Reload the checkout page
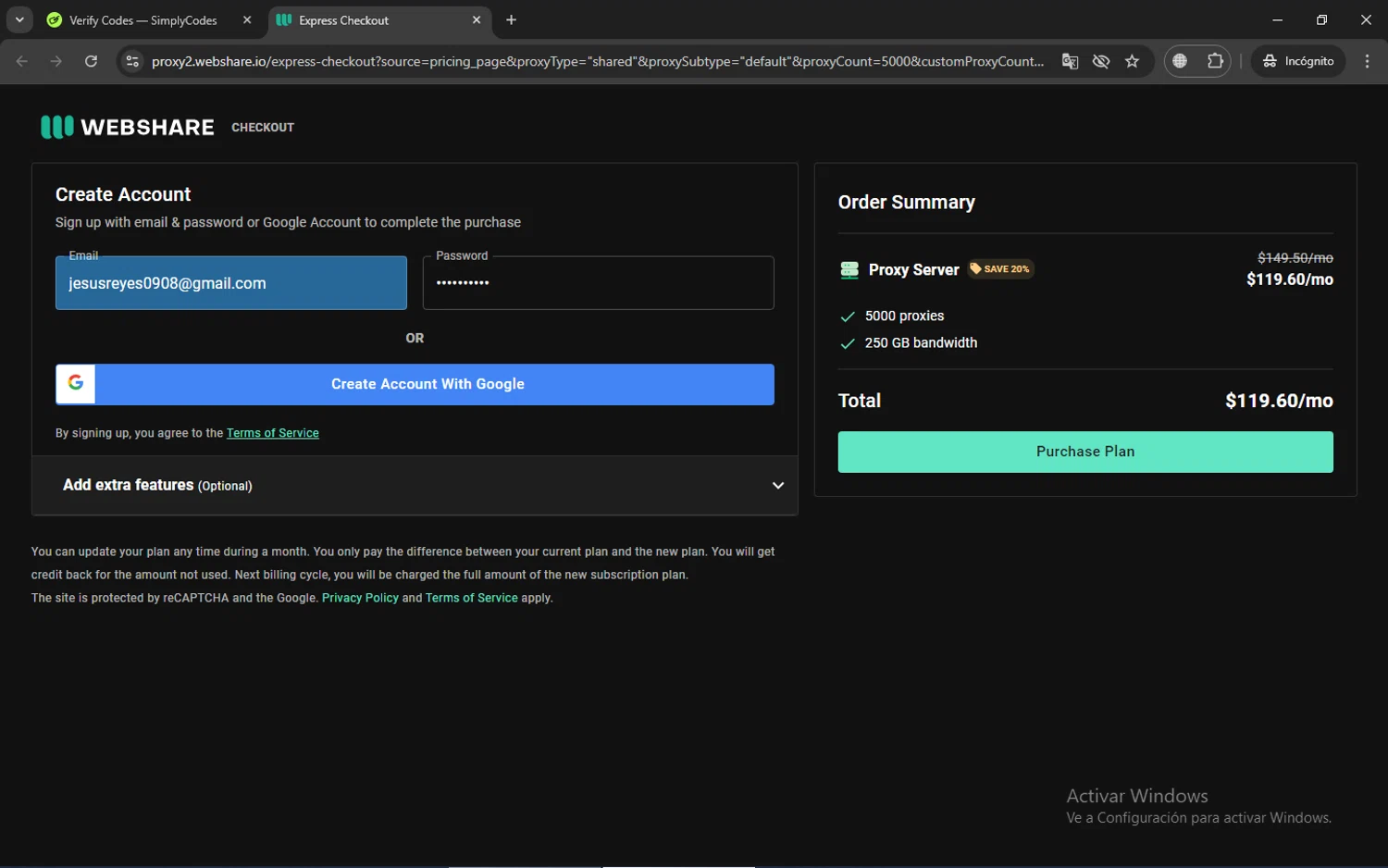Screen dimensions: 1388x868 (x=91, y=61)
